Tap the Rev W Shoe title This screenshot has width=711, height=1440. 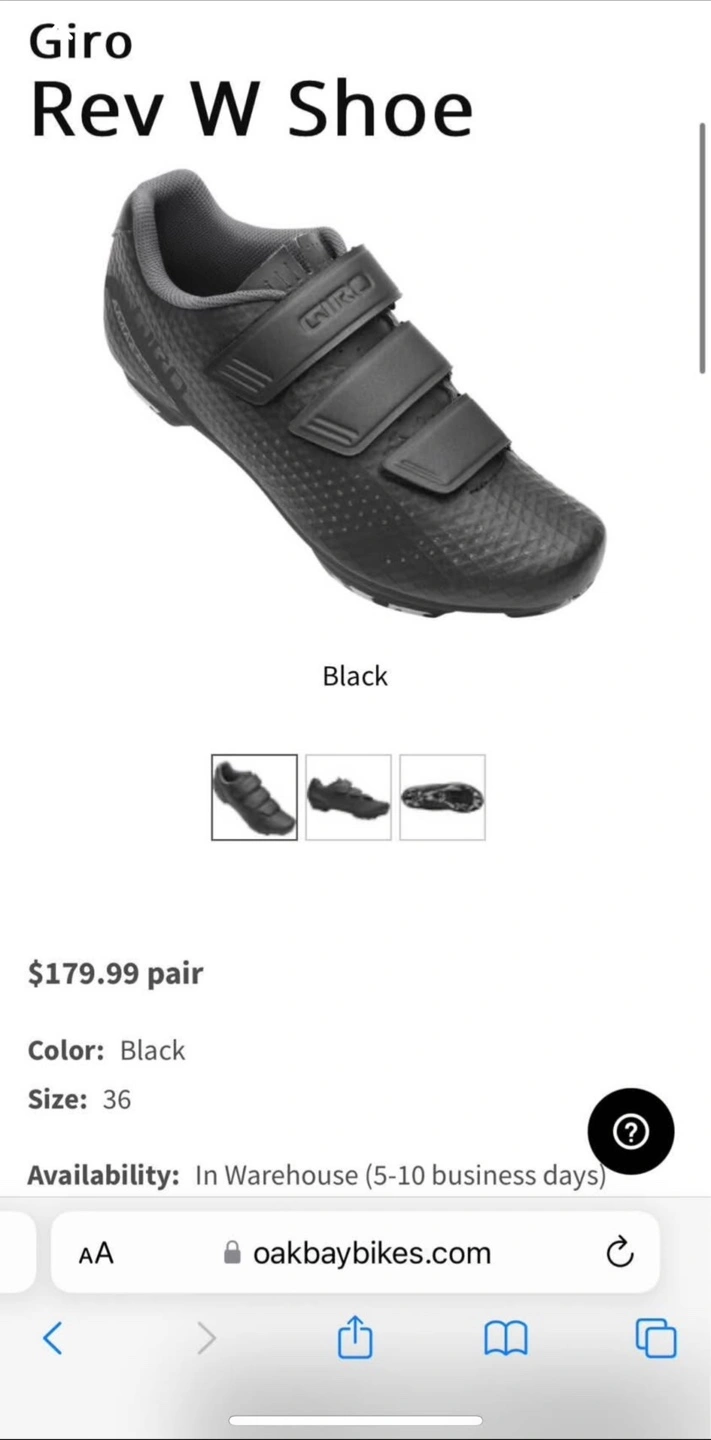pos(251,108)
